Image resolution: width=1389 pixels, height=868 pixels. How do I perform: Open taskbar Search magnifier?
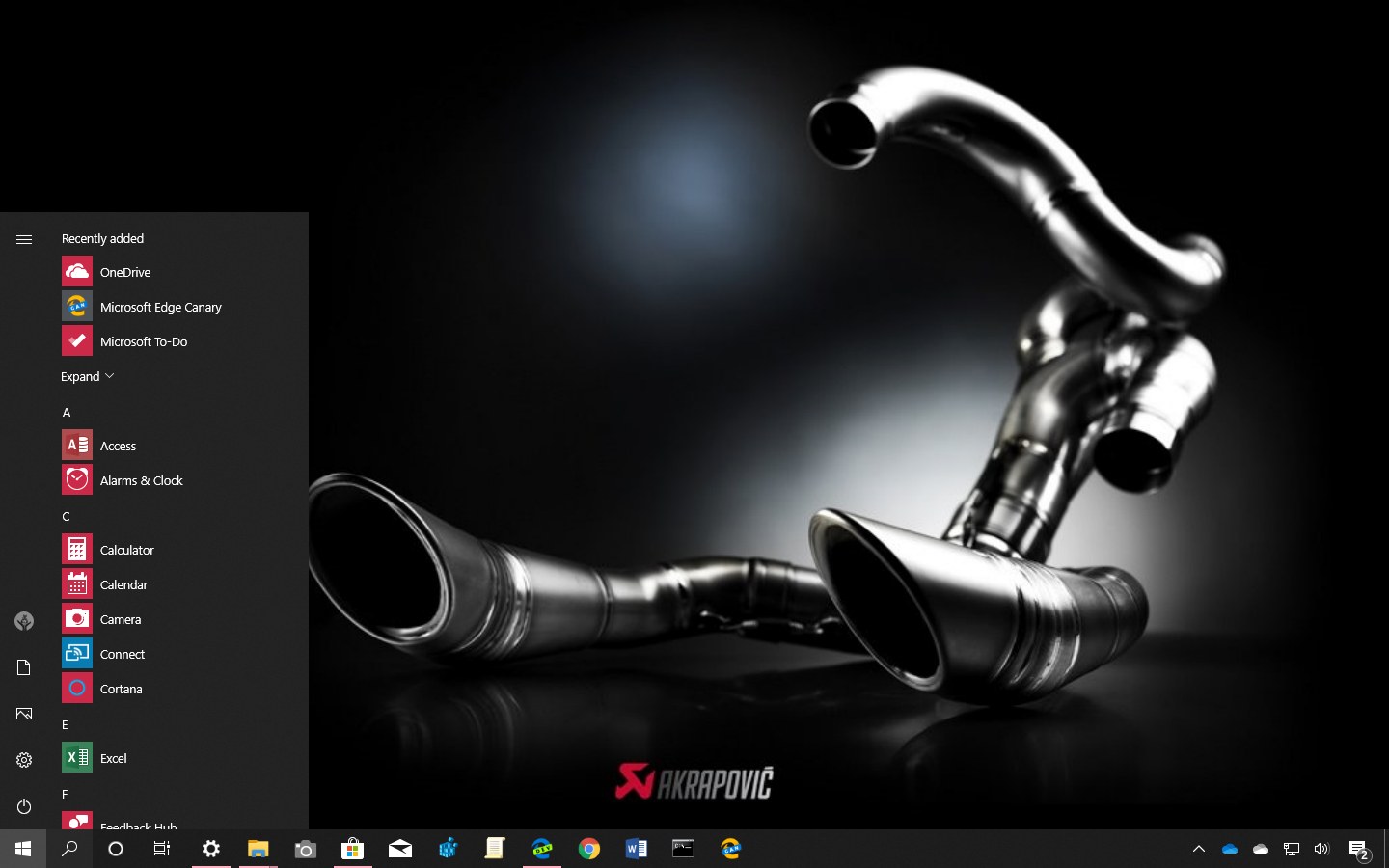(x=69, y=849)
